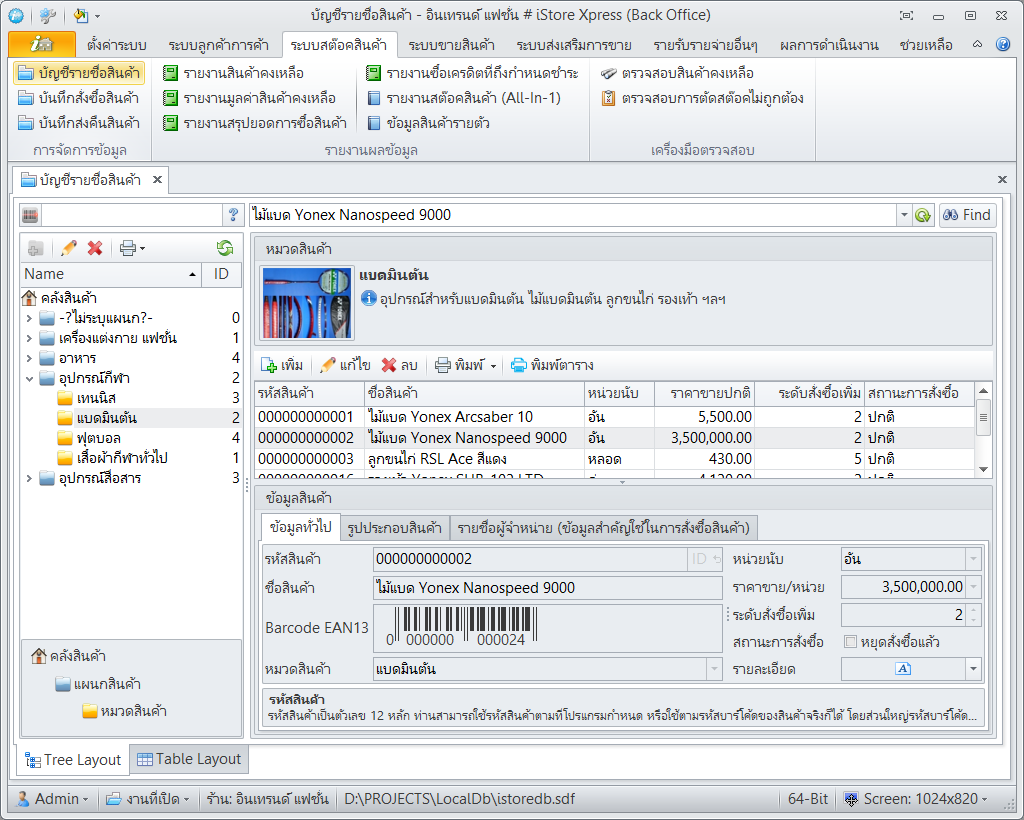The width and height of the screenshot is (1024, 820).
Task: Click the grayed add-folder icon in tree toolbar
Action: point(35,248)
